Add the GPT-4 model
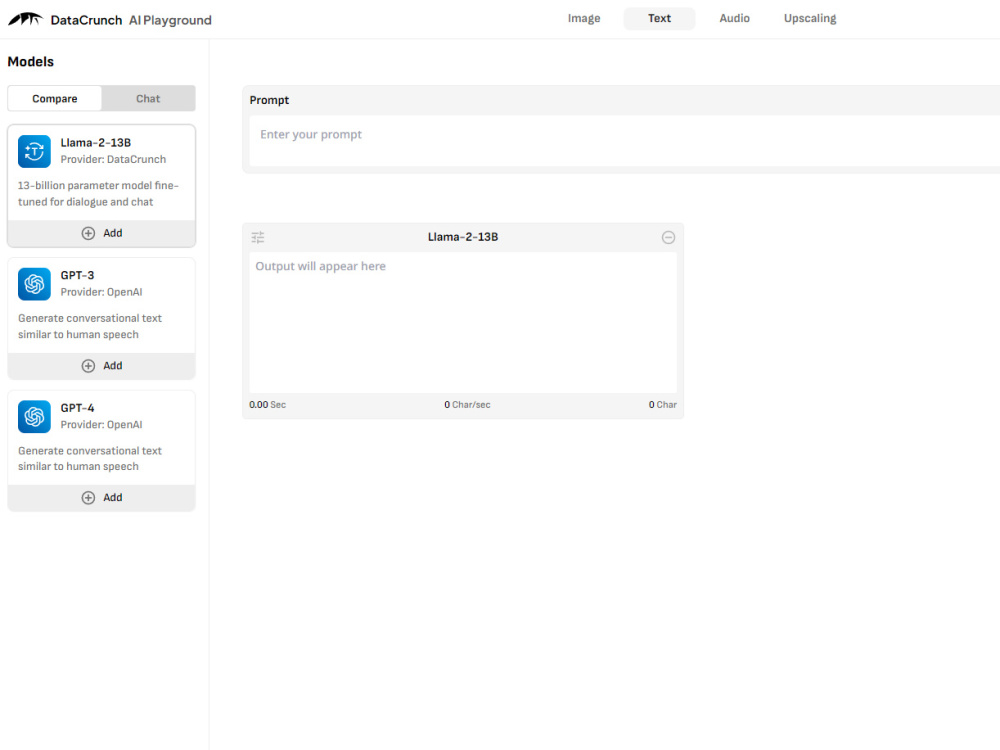 [101, 497]
